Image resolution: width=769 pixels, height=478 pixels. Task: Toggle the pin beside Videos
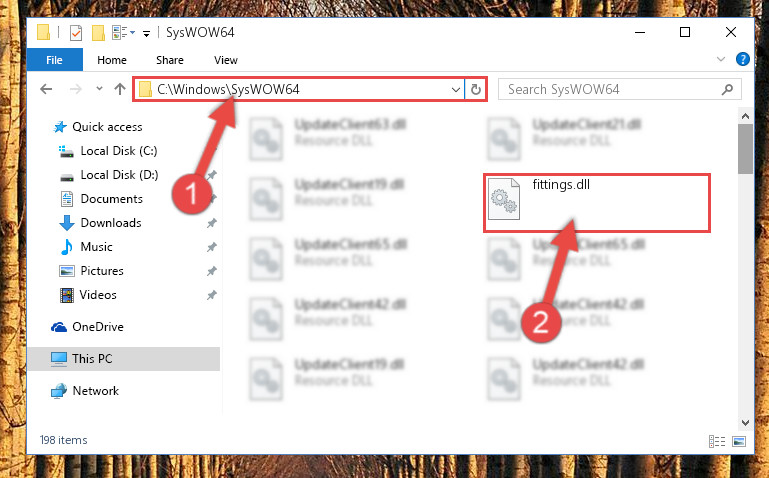coord(211,295)
